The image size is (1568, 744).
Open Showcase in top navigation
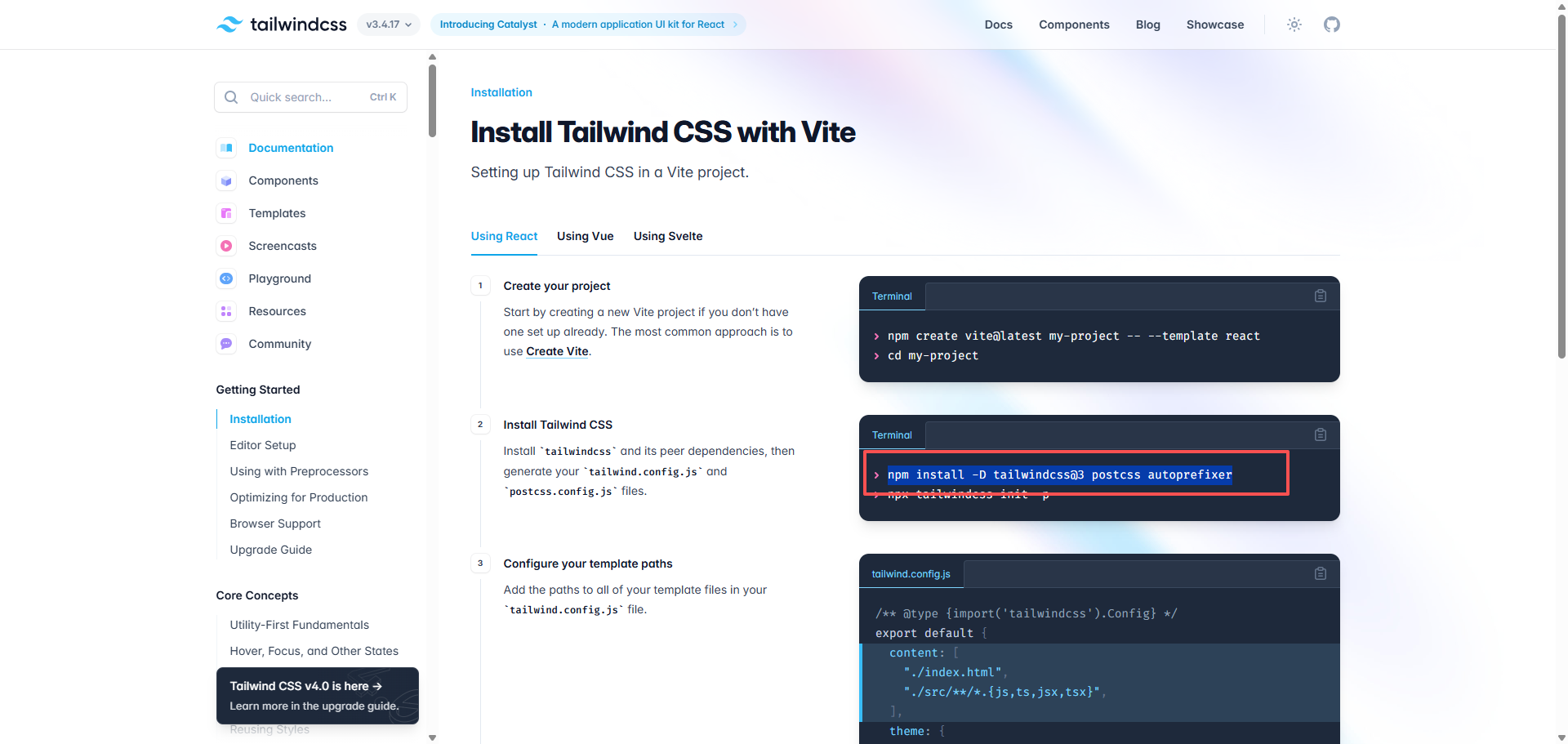click(1215, 25)
